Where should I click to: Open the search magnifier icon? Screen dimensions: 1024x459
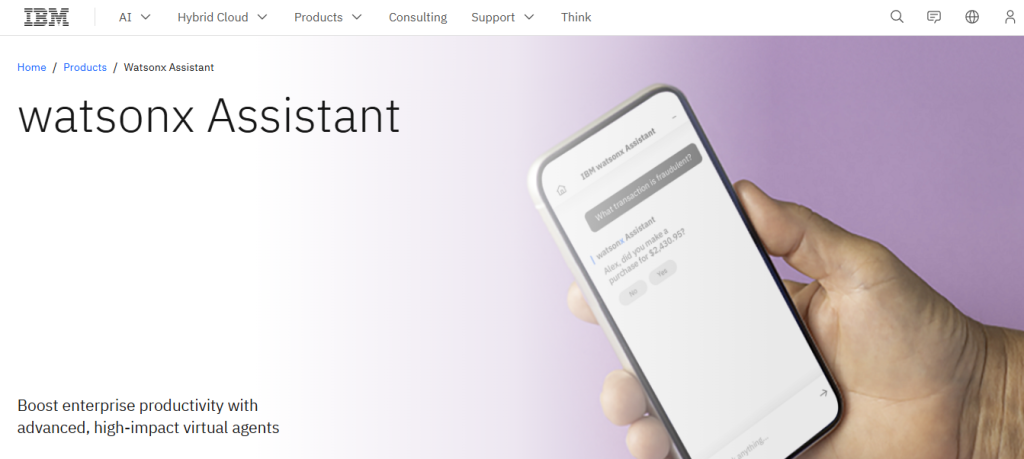pos(897,17)
